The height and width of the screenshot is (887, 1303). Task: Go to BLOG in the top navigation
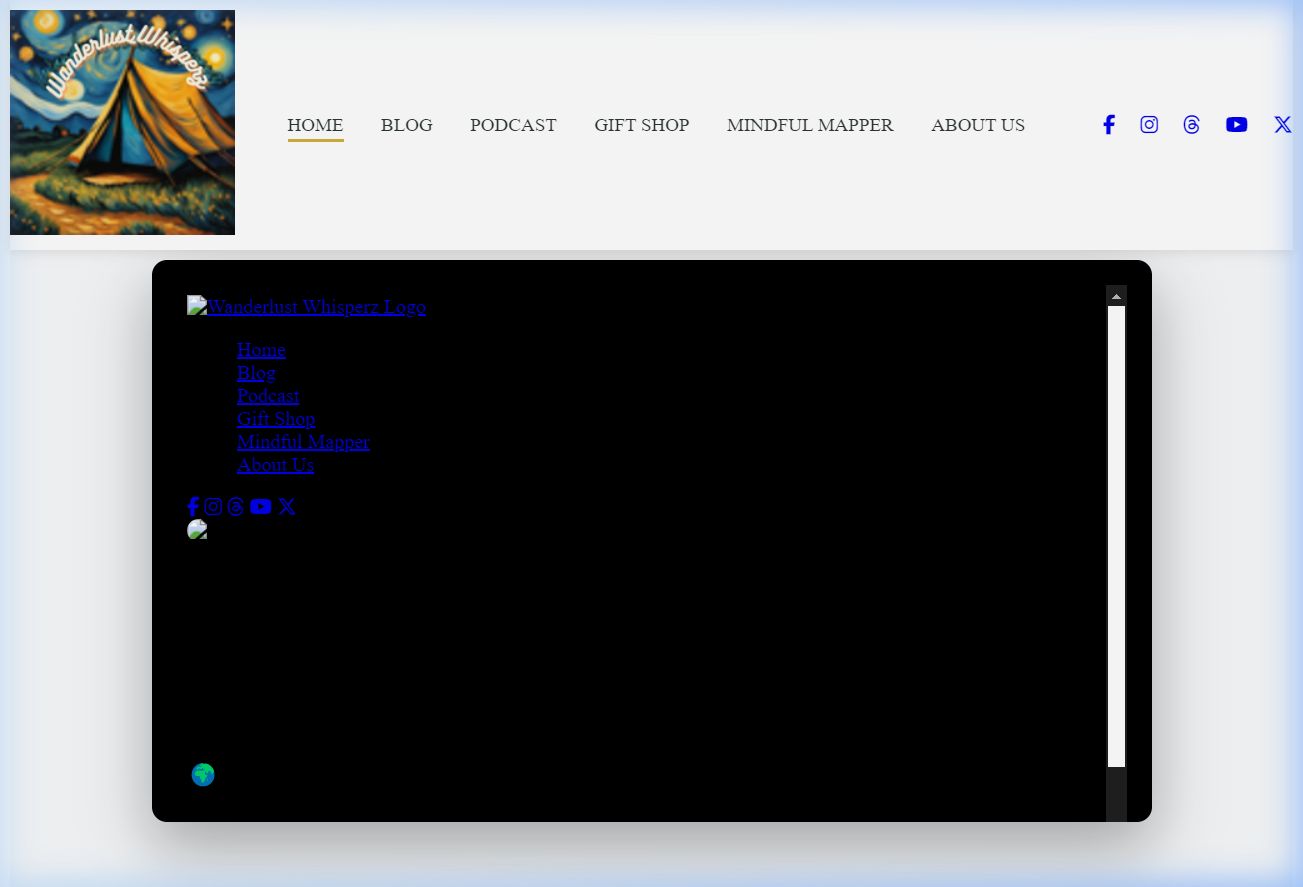pos(406,125)
